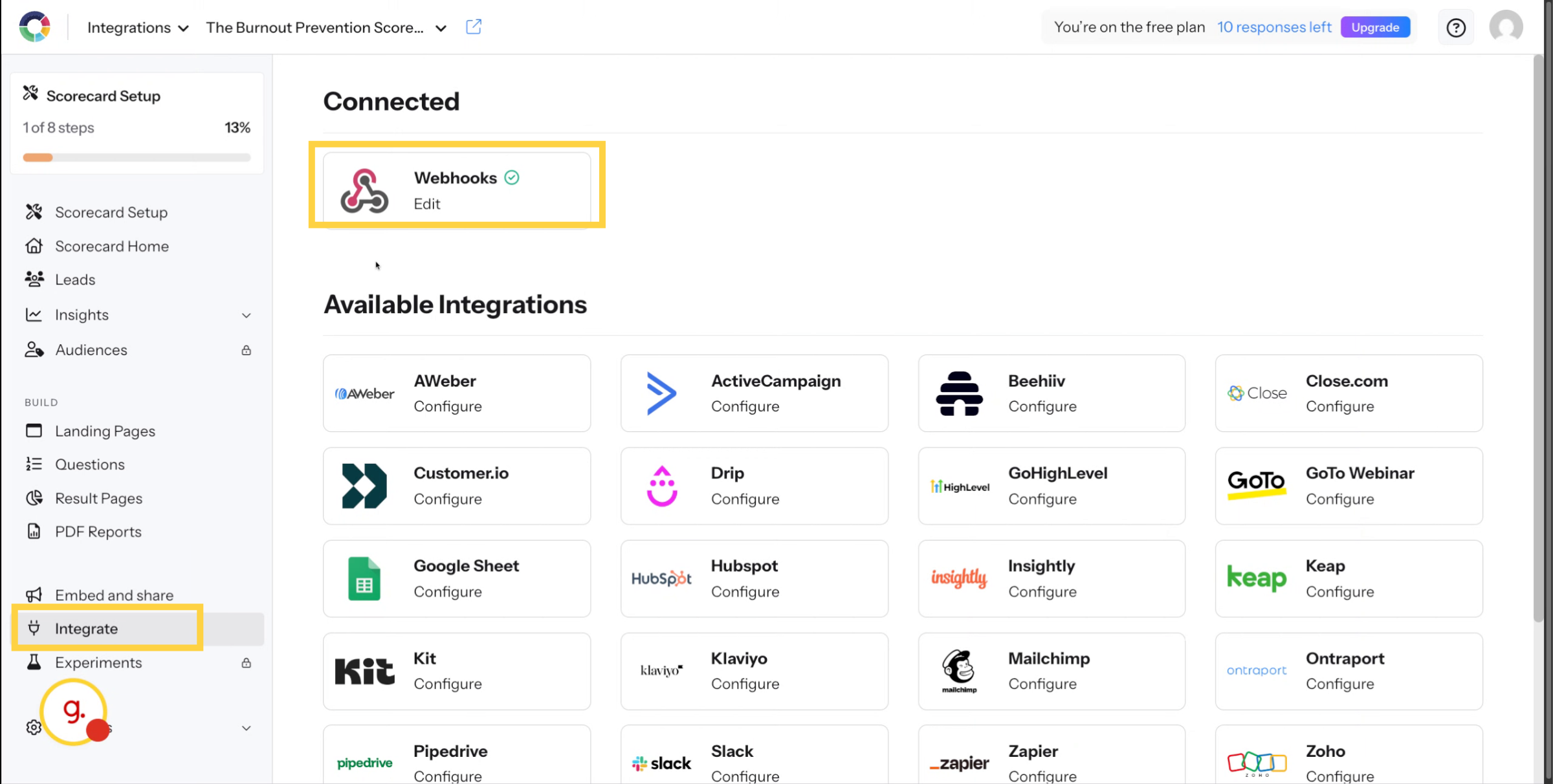Click the Customer.io title text
Viewport: 1553px width, 784px height.
tap(461, 473)
